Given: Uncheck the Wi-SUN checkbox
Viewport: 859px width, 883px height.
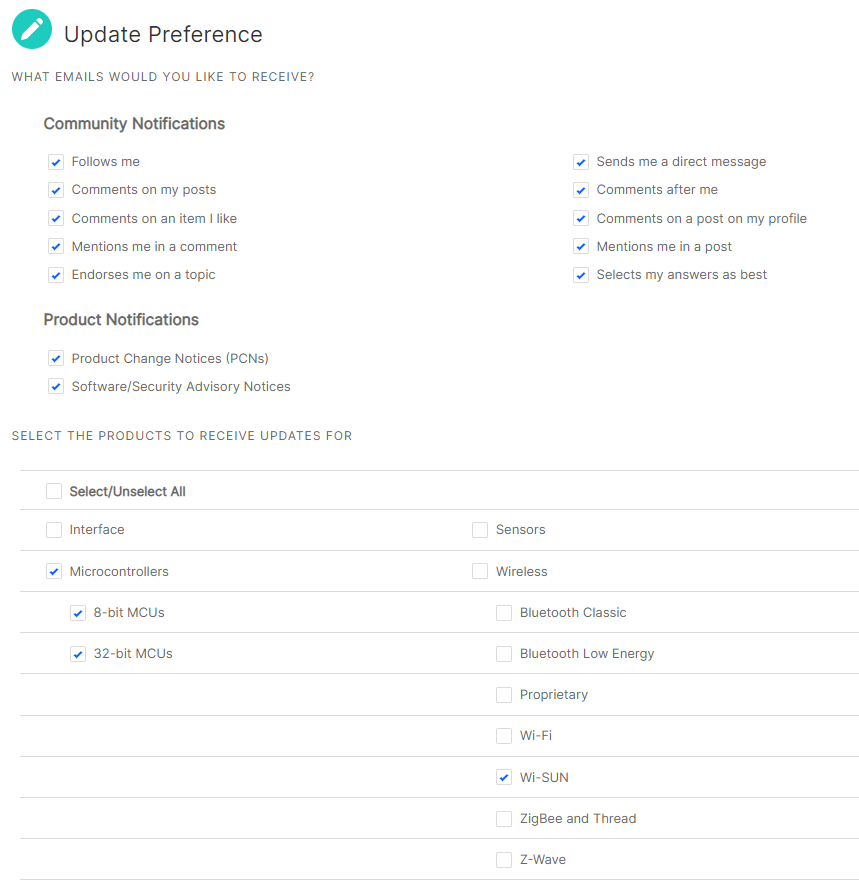Looking at the screenshot, I should point(503,777).
